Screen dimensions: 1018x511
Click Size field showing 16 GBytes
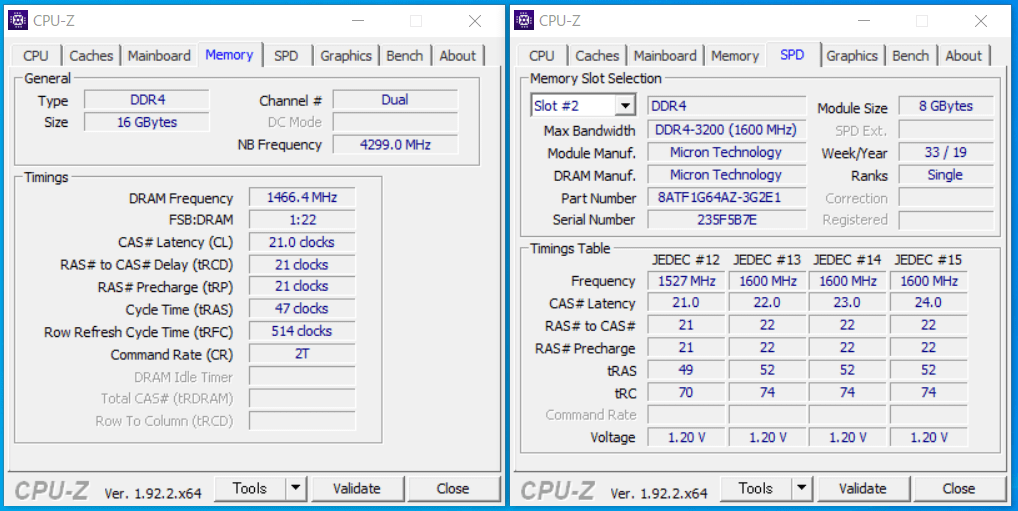(x=147, y=122)
